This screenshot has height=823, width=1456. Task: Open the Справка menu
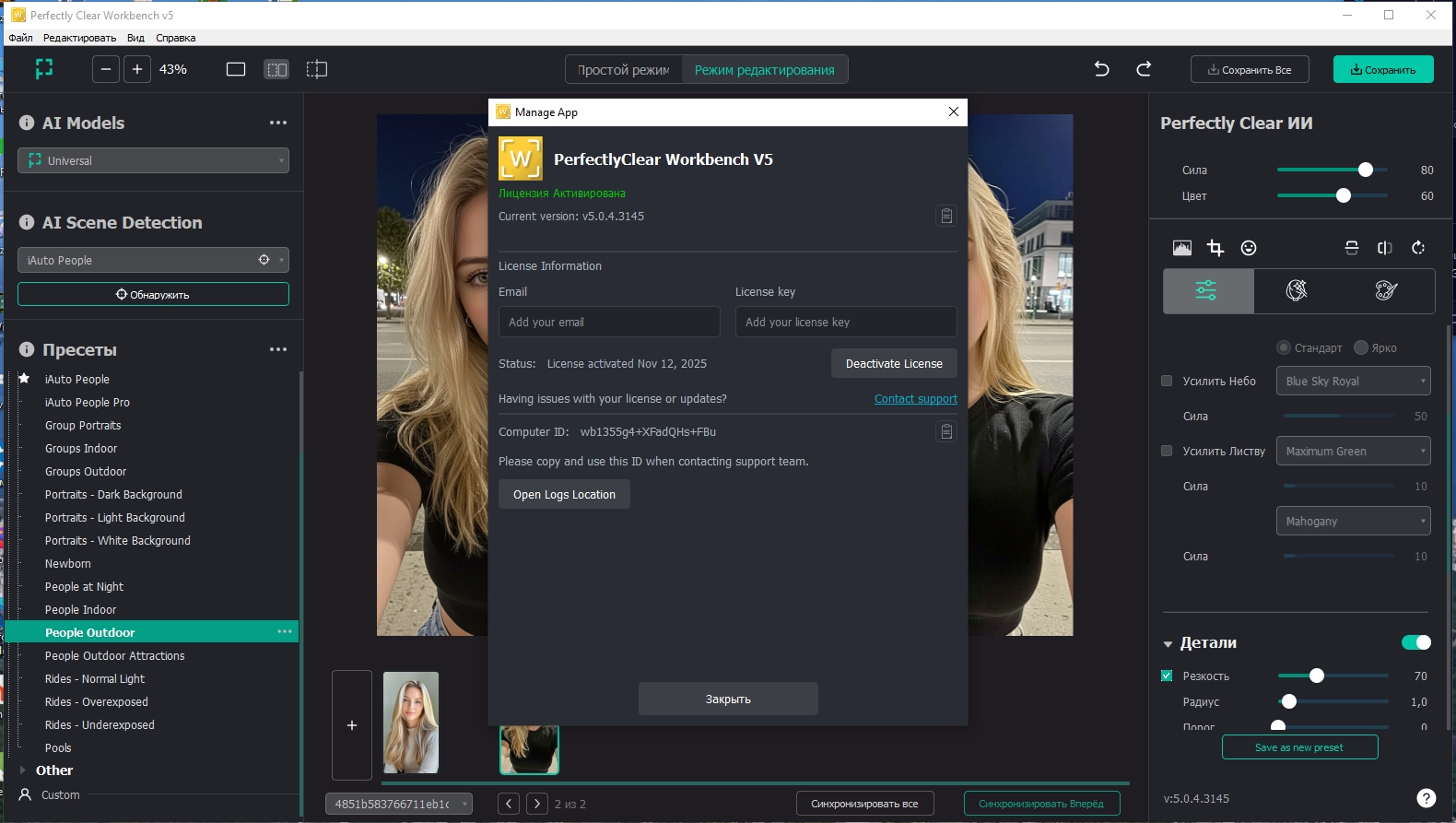pos(175,38)
